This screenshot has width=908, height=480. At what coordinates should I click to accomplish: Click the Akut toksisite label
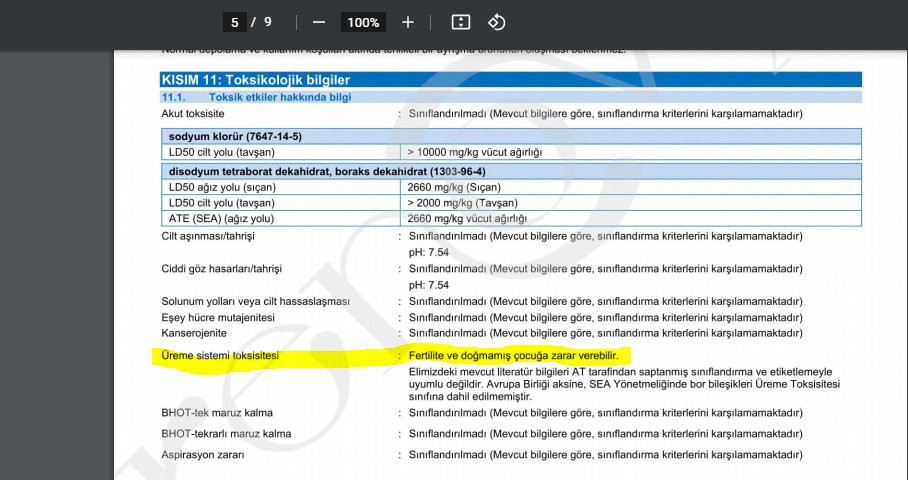[194, 114]
